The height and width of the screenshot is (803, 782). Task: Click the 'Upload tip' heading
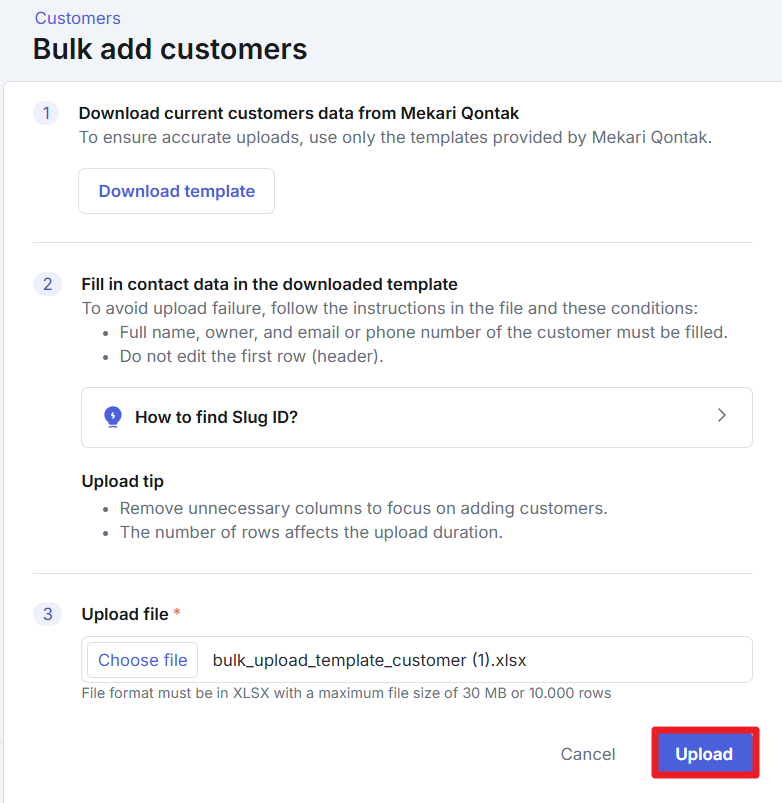122,481
